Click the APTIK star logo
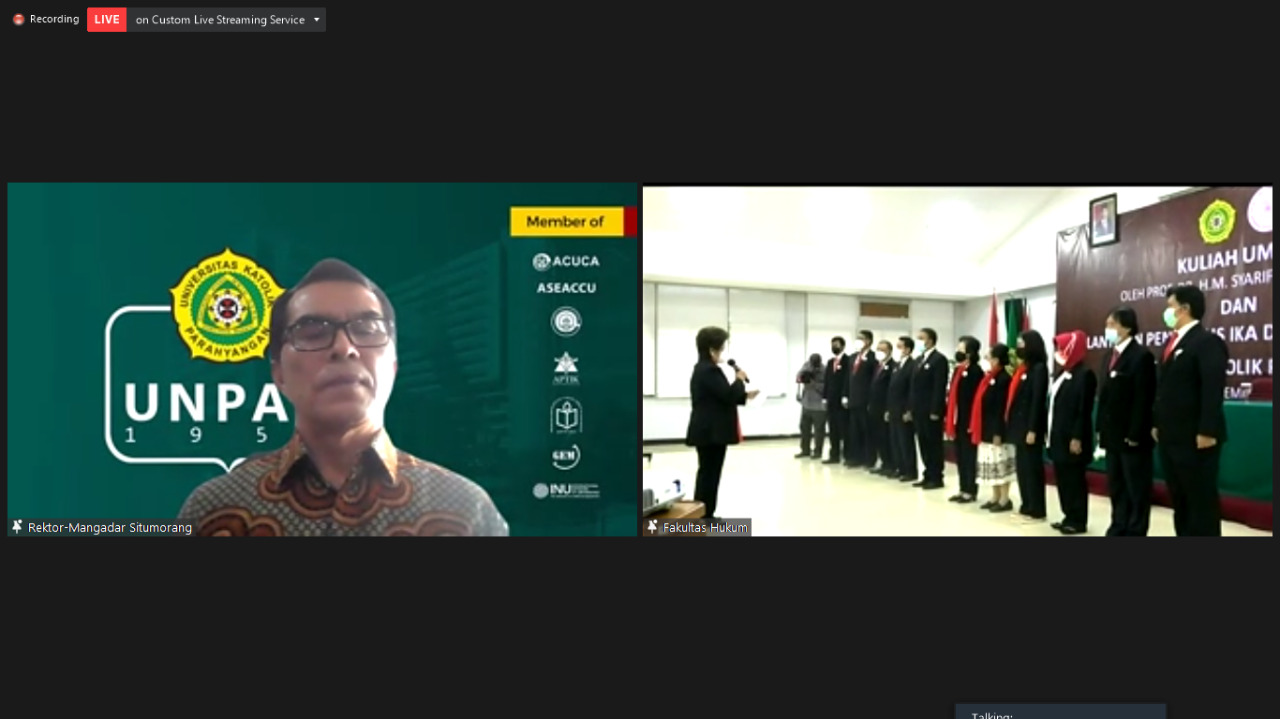1280x719 pixels. 566,368
